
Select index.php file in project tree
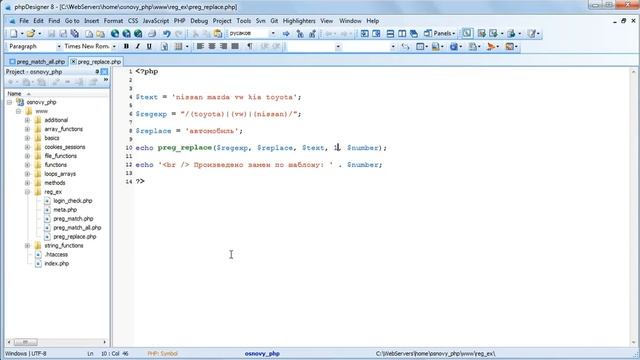56,264
